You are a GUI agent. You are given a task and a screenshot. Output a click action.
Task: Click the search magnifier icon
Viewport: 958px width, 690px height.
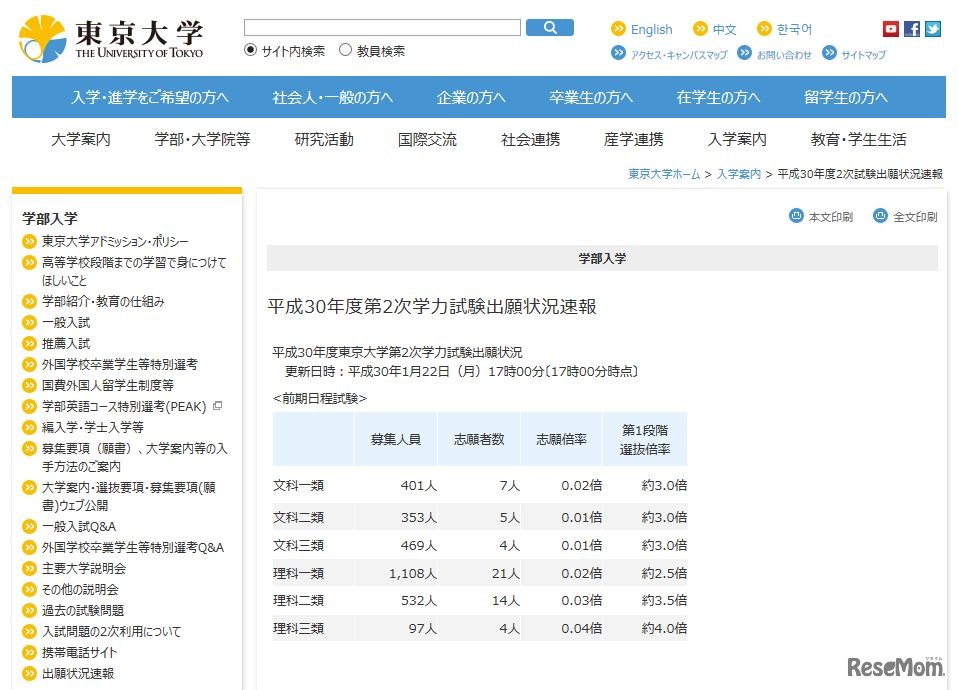[550, 27]
